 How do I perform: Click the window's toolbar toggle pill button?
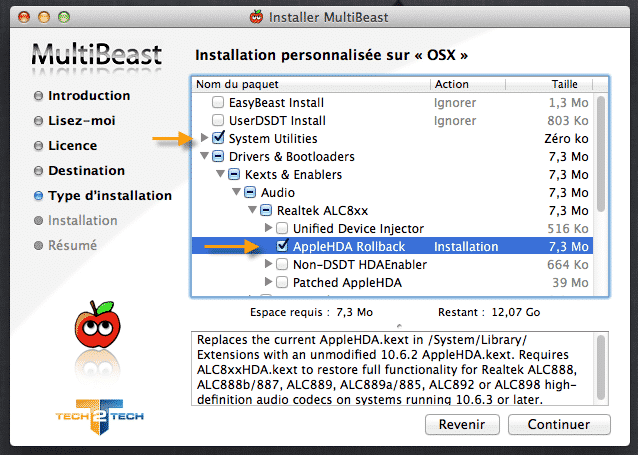[x=613, y=16]
